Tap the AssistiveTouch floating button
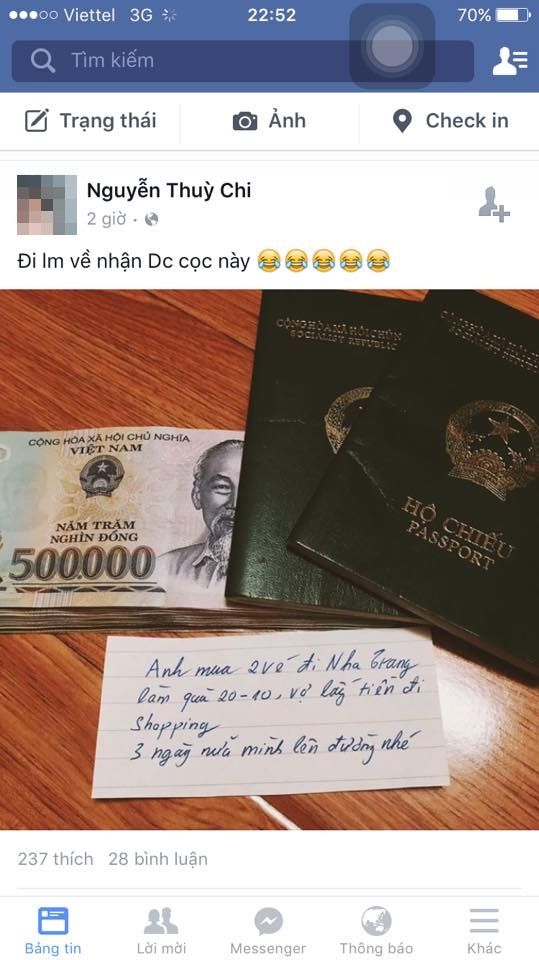This screenshot has height=960, width=539. pos(392,46)
